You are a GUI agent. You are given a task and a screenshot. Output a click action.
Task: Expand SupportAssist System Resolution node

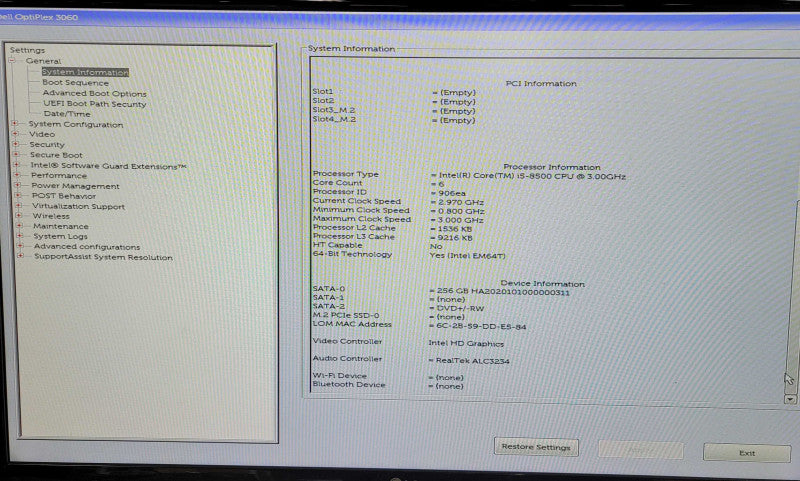[21, 256]
